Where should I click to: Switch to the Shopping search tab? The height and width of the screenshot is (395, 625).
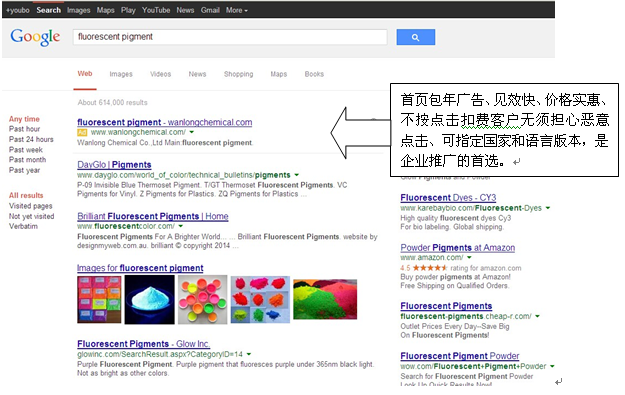(x=238, y=74)
